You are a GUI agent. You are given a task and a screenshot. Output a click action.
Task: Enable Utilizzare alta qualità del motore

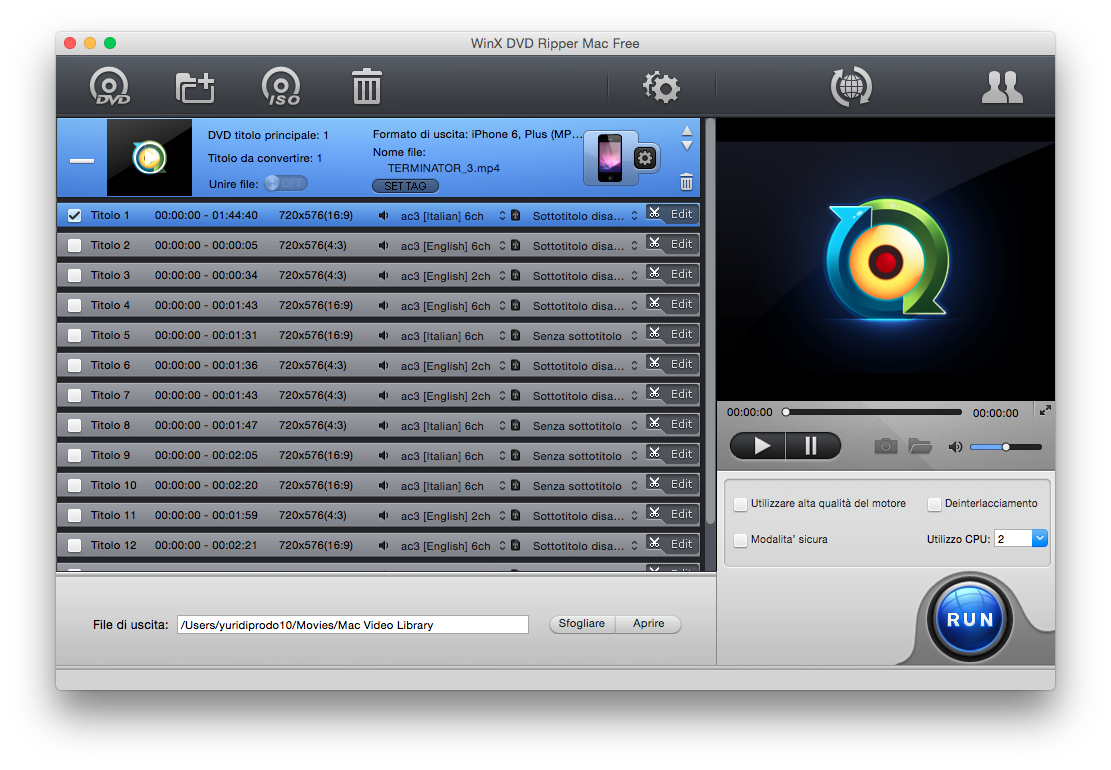[x=740, y=504]
